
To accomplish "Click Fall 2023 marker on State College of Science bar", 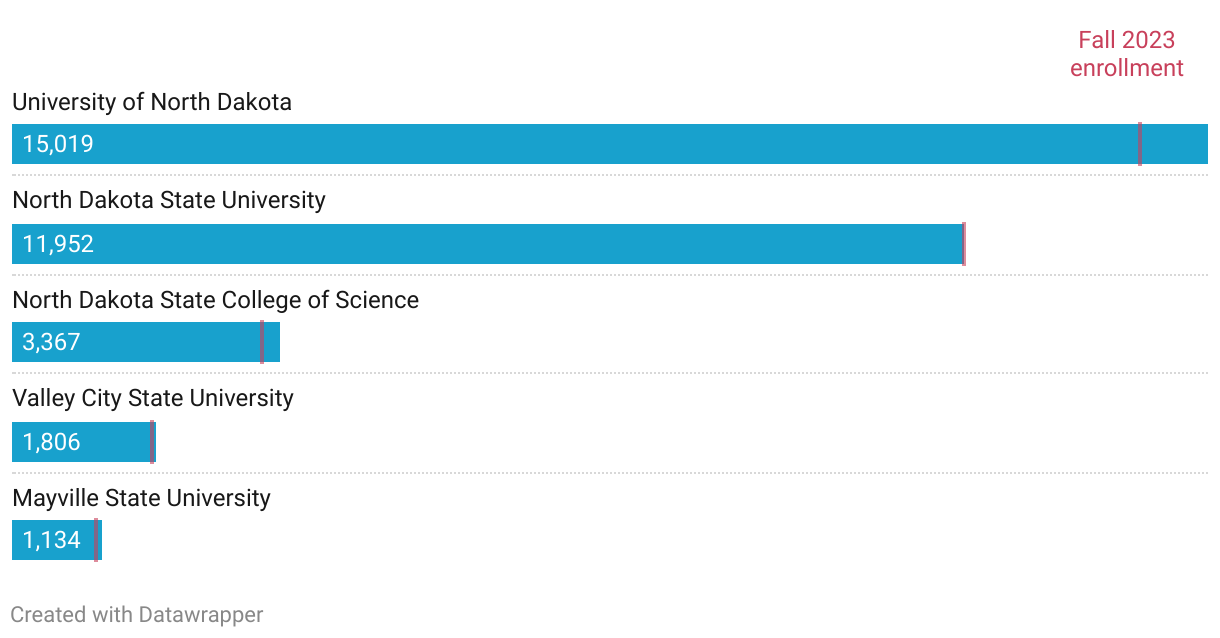I will (x=261, y=342).
